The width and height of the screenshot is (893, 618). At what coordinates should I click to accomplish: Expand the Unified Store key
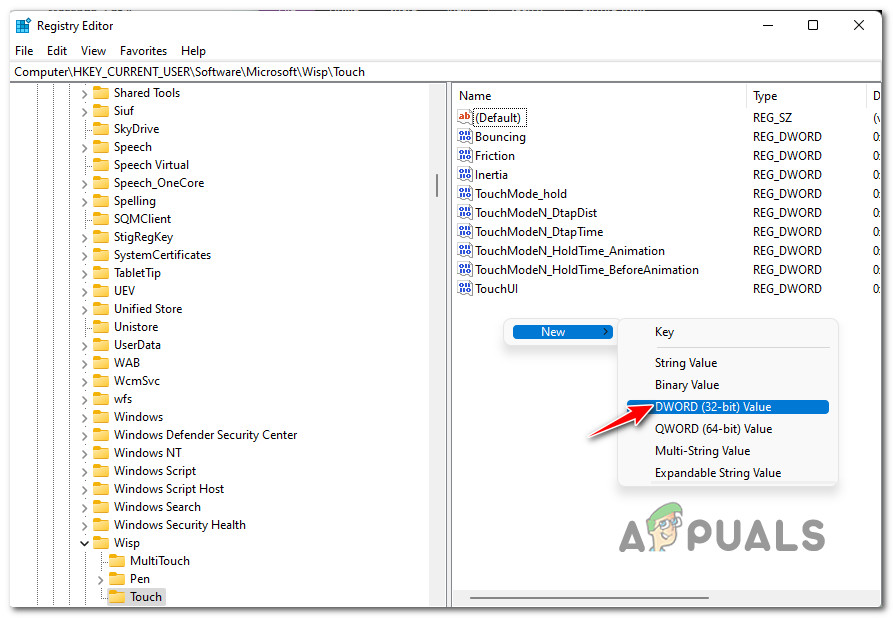84,309
